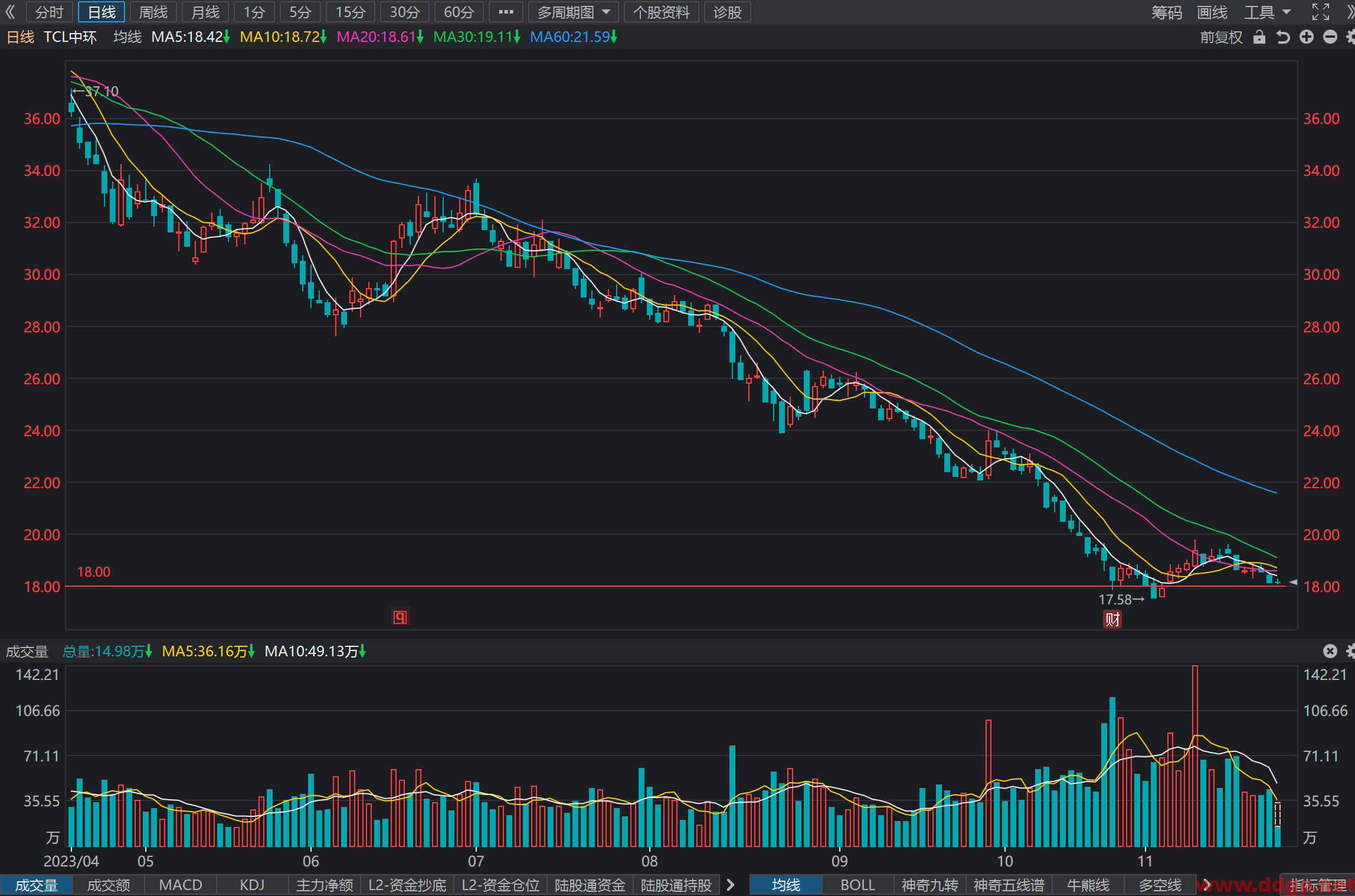Click the undo/reset arrow icon
1355x896 pixels.
(x=1283, y=37)
